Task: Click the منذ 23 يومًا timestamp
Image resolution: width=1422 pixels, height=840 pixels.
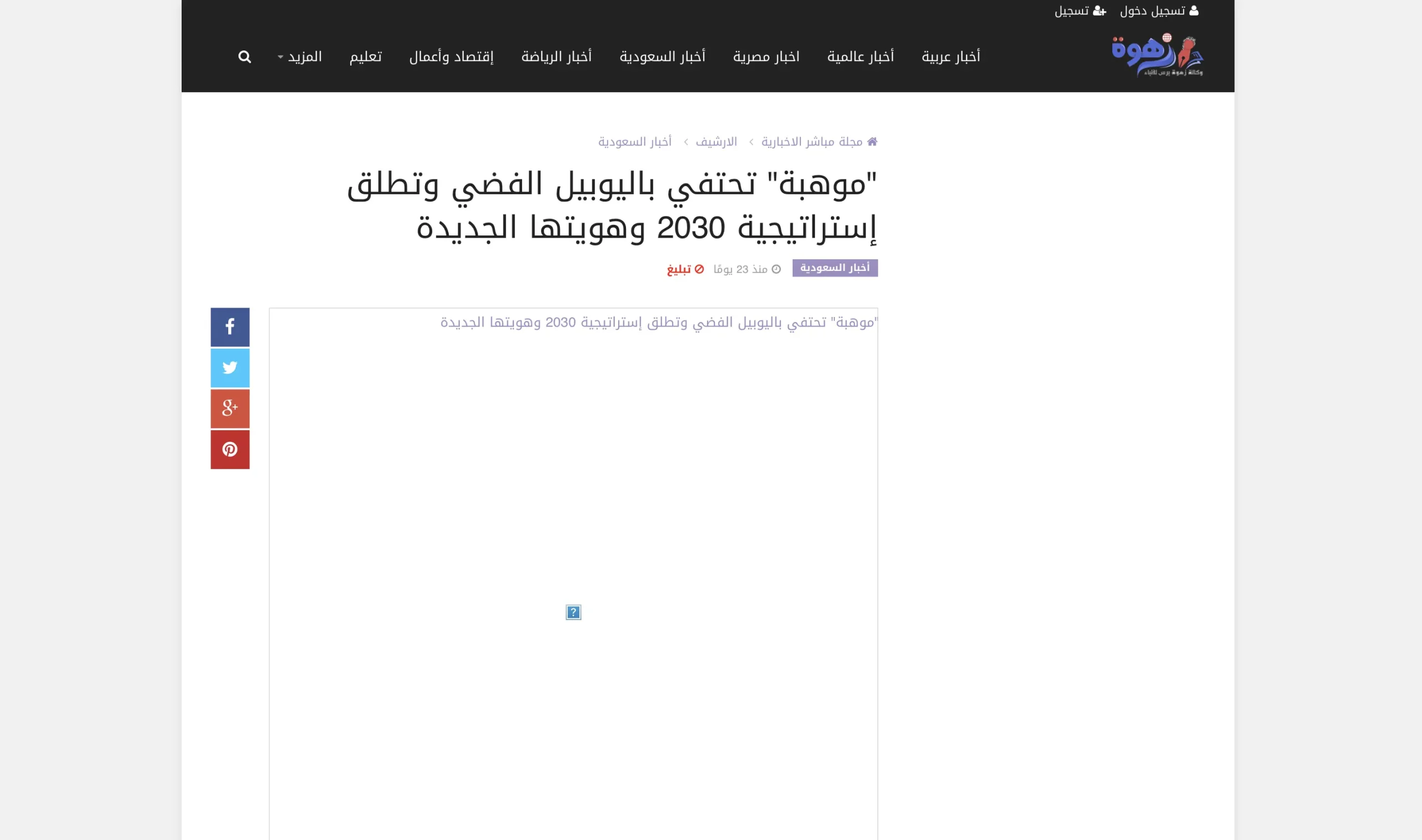Action: [747, 269]
